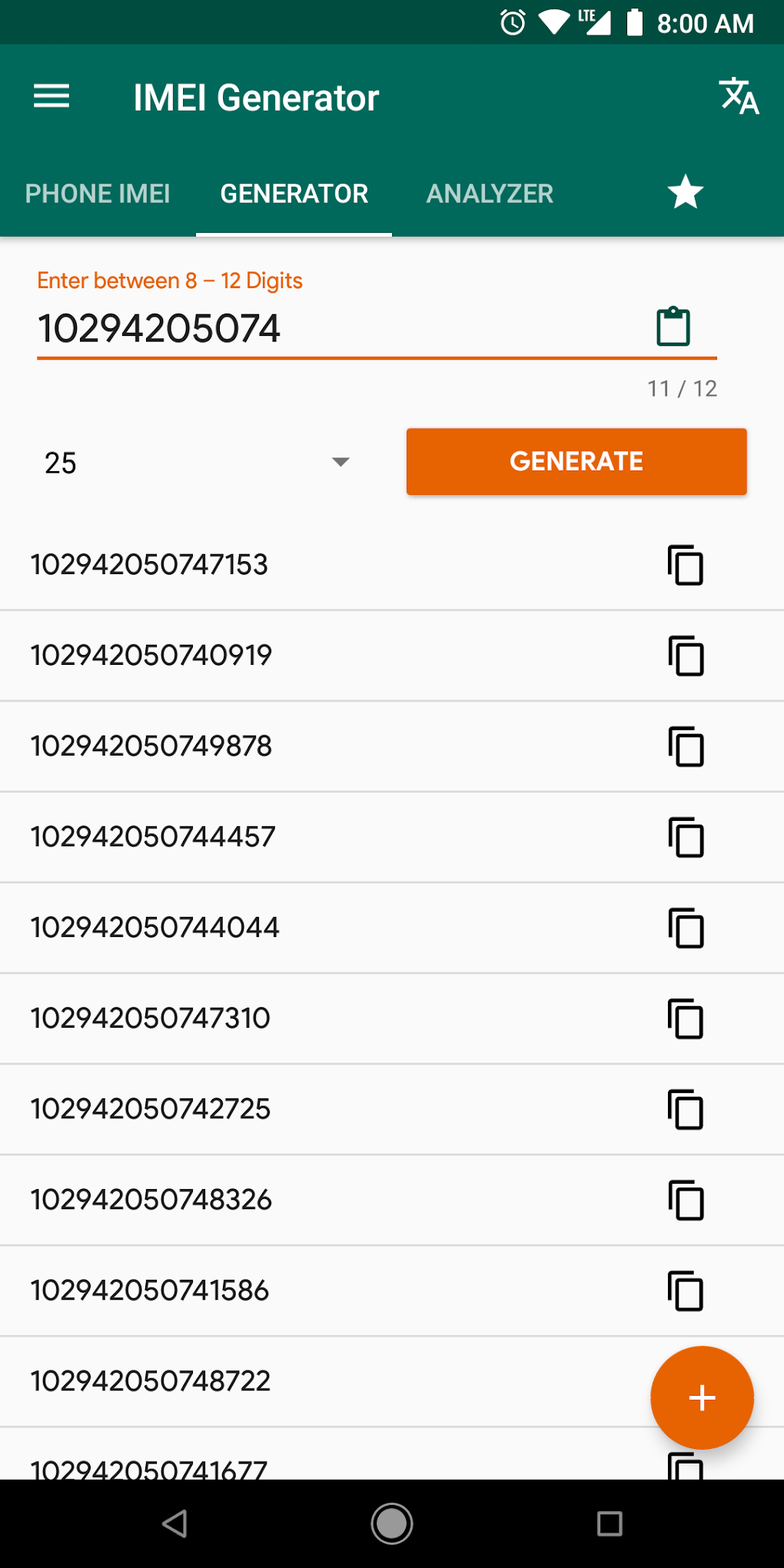The image size is (784, 1568).
Task: Copy IMEI 102942050744457
Action: click(x=685, y=838)
